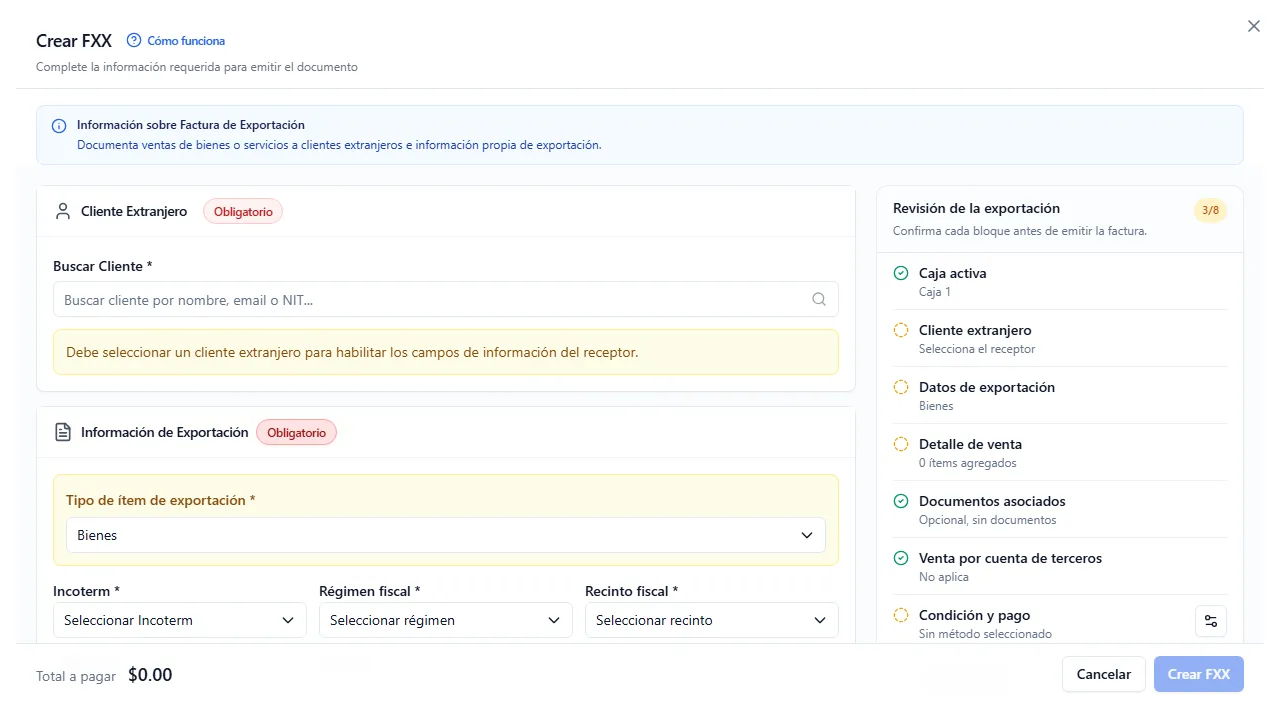This screenshot has width=1280, height=720.
Task: Click the pending circle icon for Cliente extranjero
Action: [x=901, y=330]
